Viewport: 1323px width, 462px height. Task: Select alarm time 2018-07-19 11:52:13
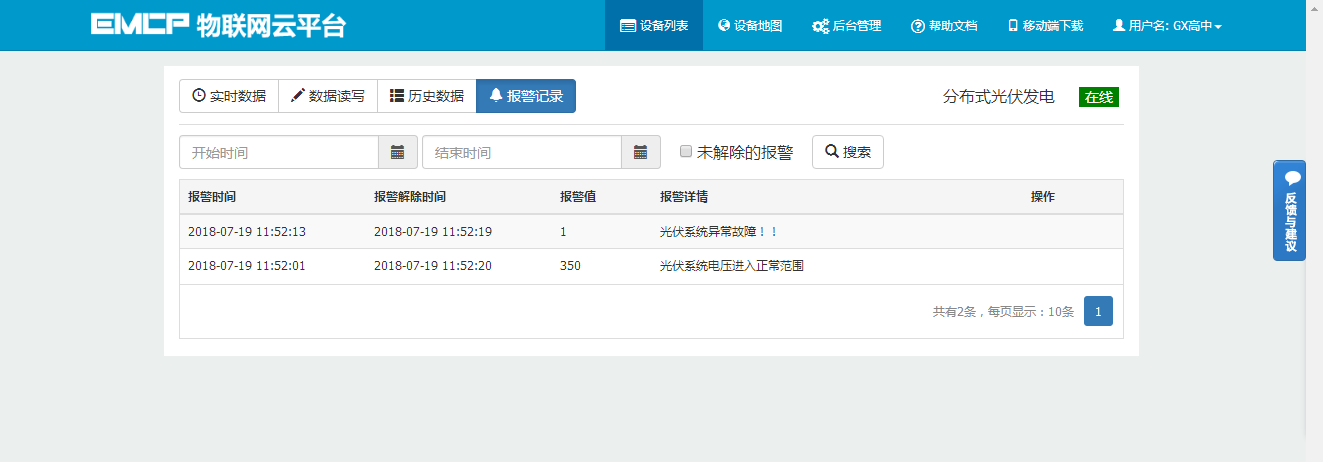click(x=247, y=232)
